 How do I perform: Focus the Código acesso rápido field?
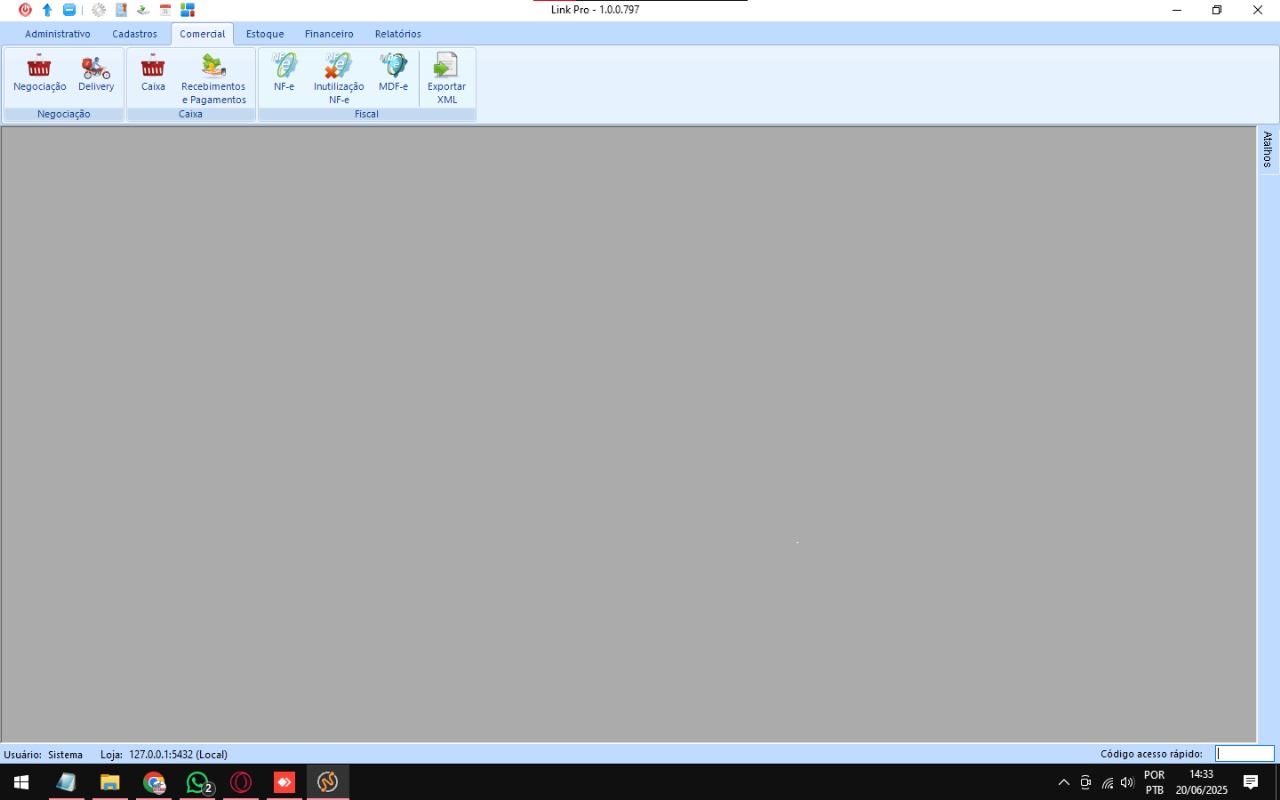[x=1244, y=754]
